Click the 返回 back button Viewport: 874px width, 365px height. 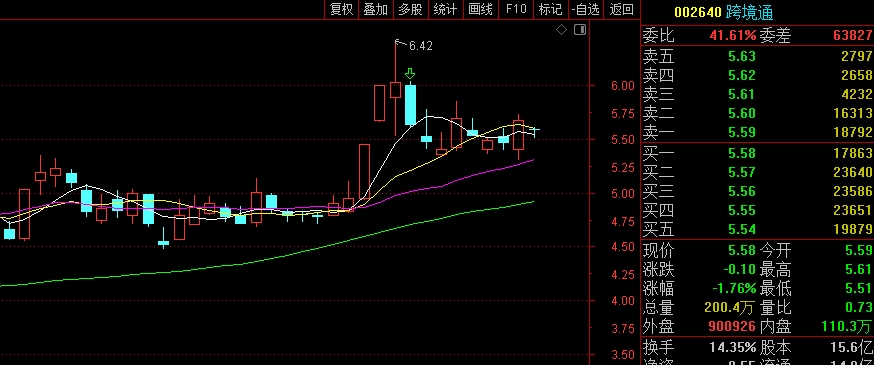[621, 9]
